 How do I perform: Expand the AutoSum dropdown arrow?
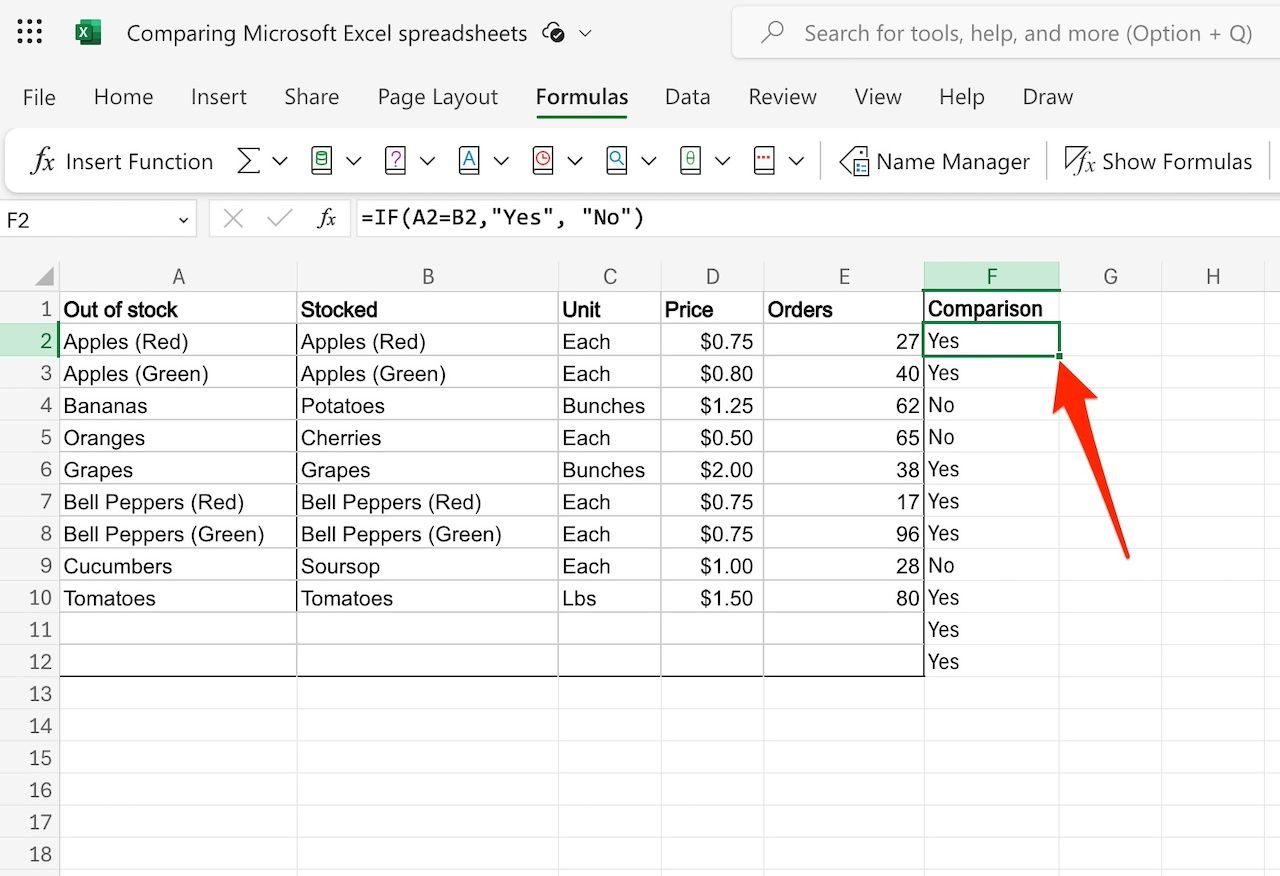pos(280,161)
